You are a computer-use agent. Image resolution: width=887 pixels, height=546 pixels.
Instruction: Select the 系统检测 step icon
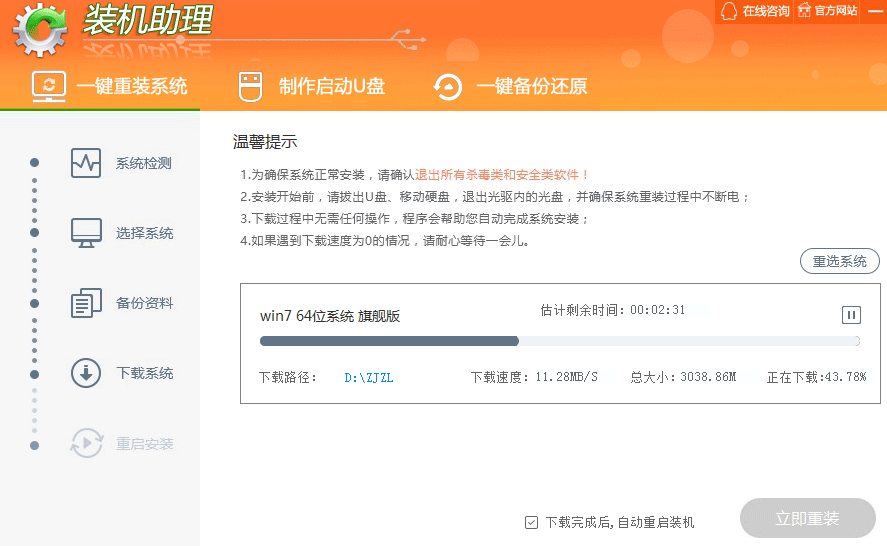pos(86,163)
